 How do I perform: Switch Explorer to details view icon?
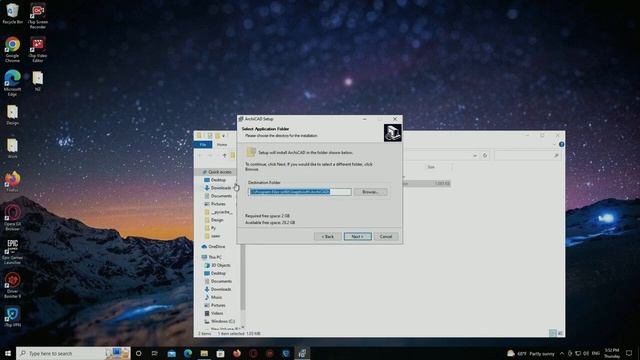pos(553,333)
